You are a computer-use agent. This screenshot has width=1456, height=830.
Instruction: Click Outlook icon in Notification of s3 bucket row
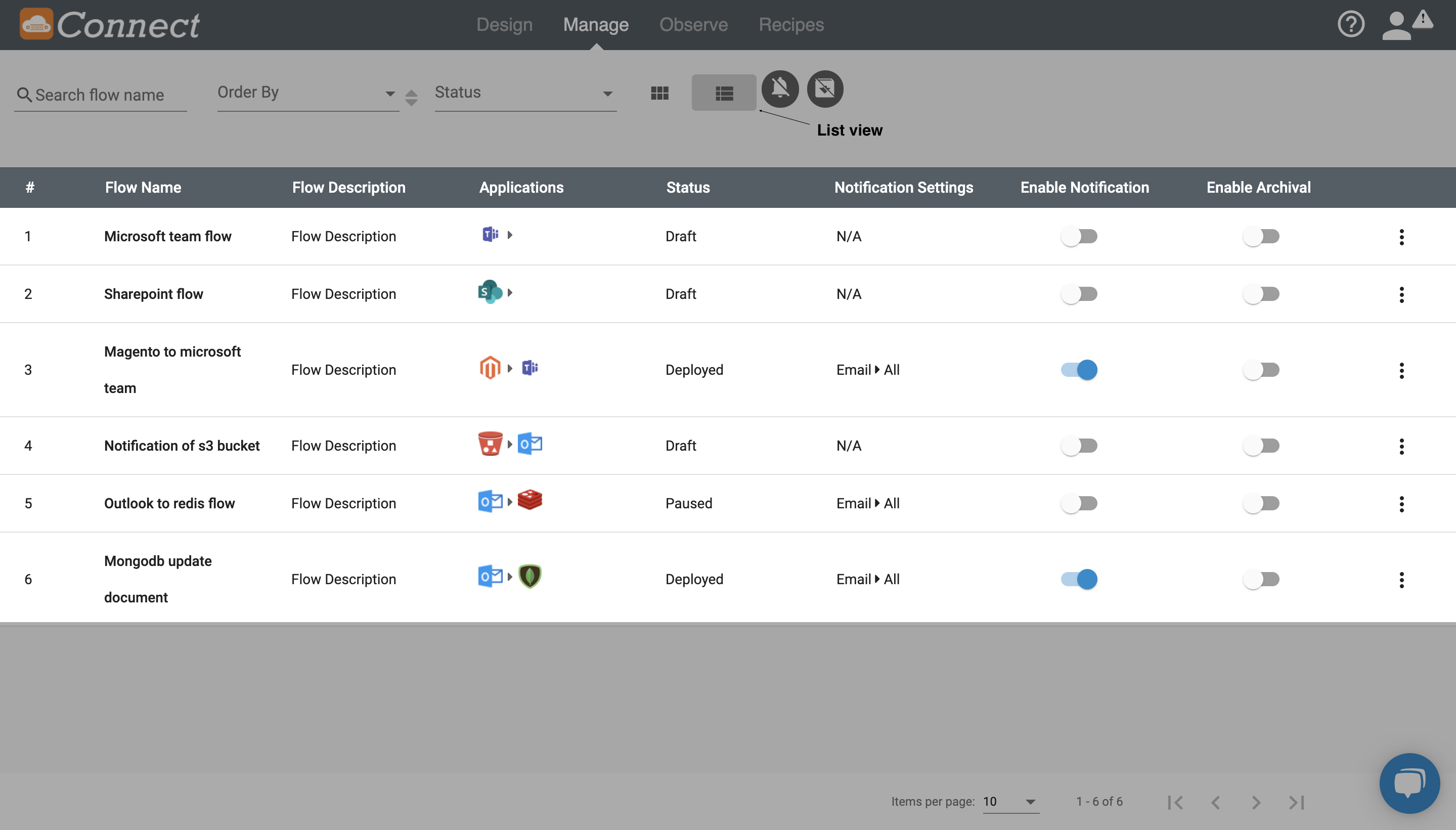530,444
